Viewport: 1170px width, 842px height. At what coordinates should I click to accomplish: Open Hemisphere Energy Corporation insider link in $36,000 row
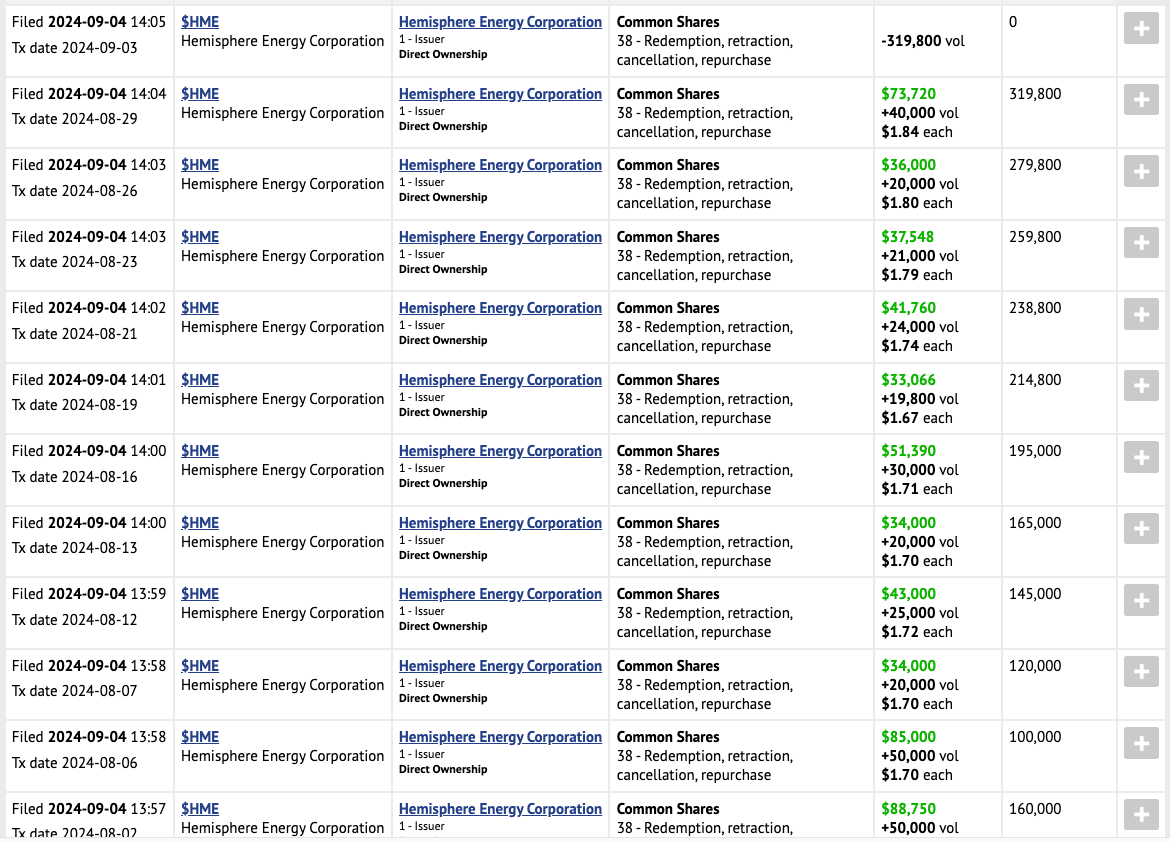tap(500, 165)
